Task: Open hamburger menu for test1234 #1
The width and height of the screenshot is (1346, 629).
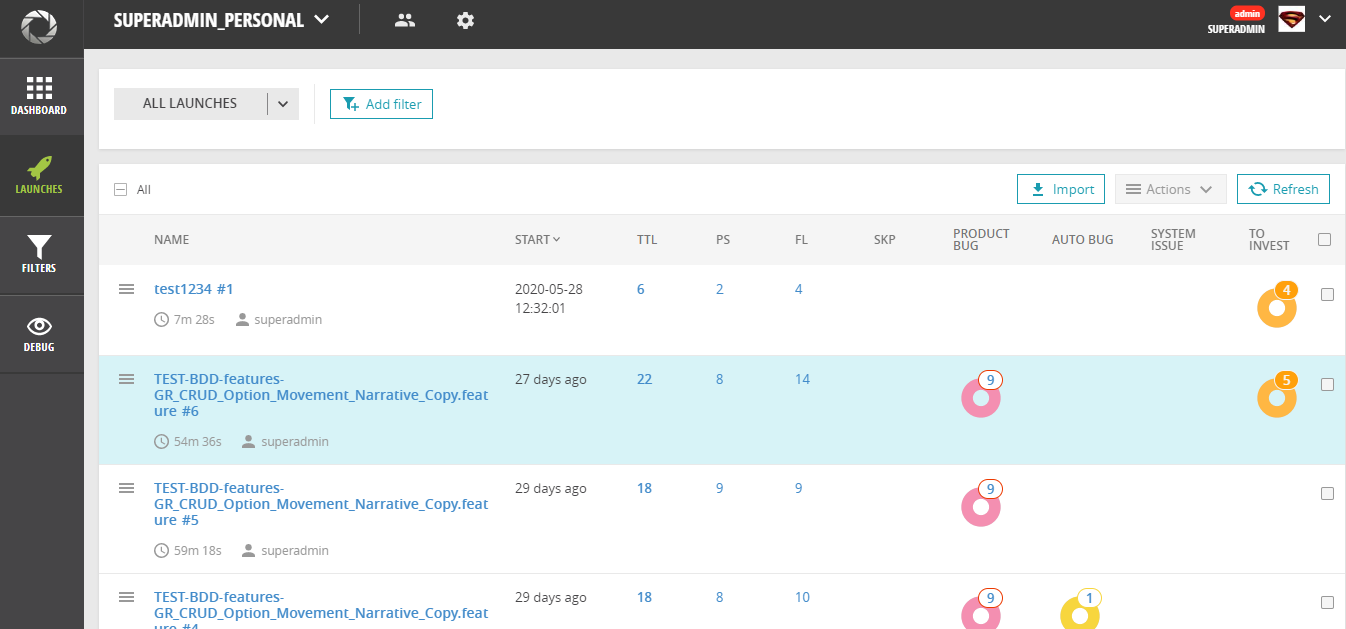Action: [x=126, y=289]
